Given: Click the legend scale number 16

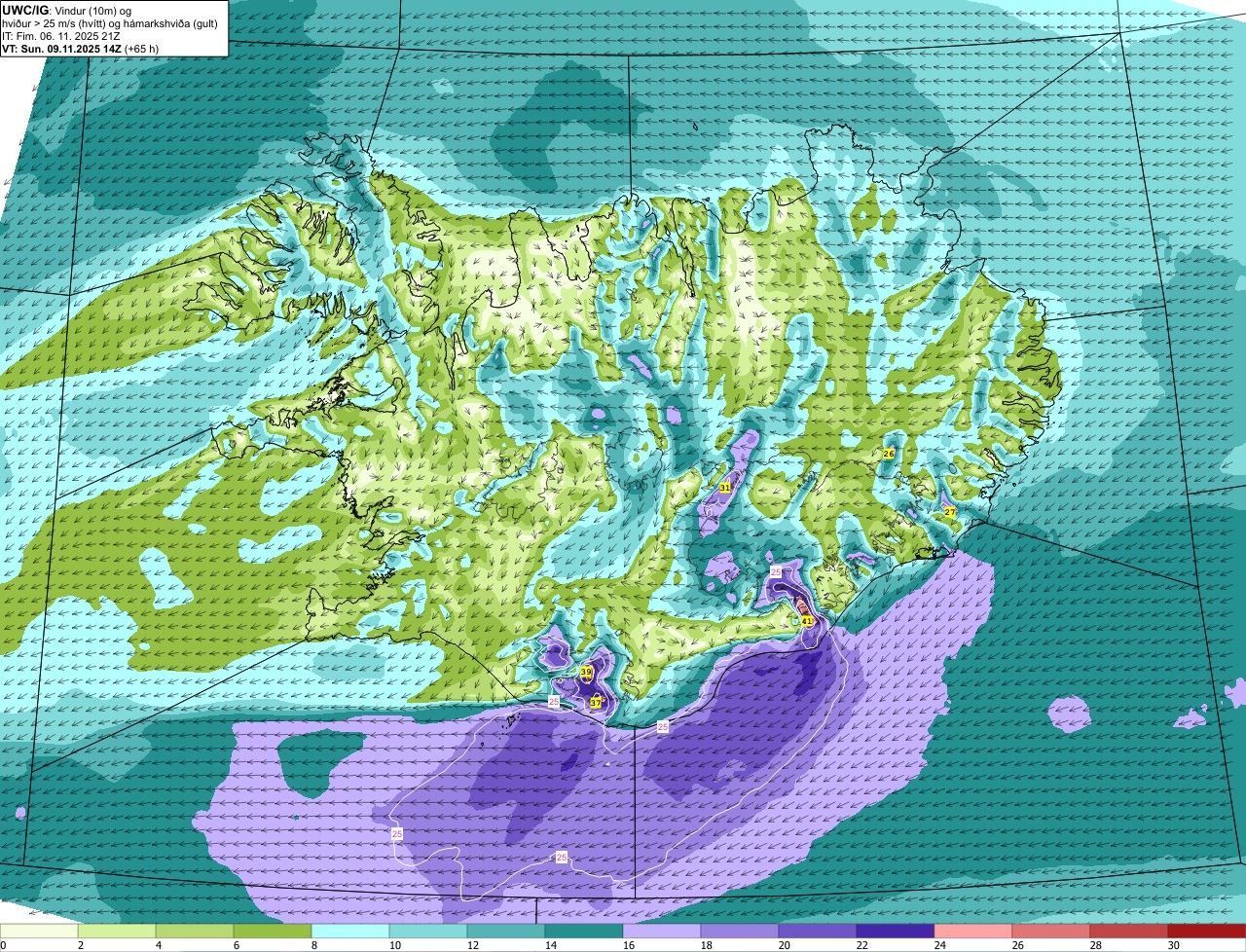Looking at the screenshot, I should [628, 945].
